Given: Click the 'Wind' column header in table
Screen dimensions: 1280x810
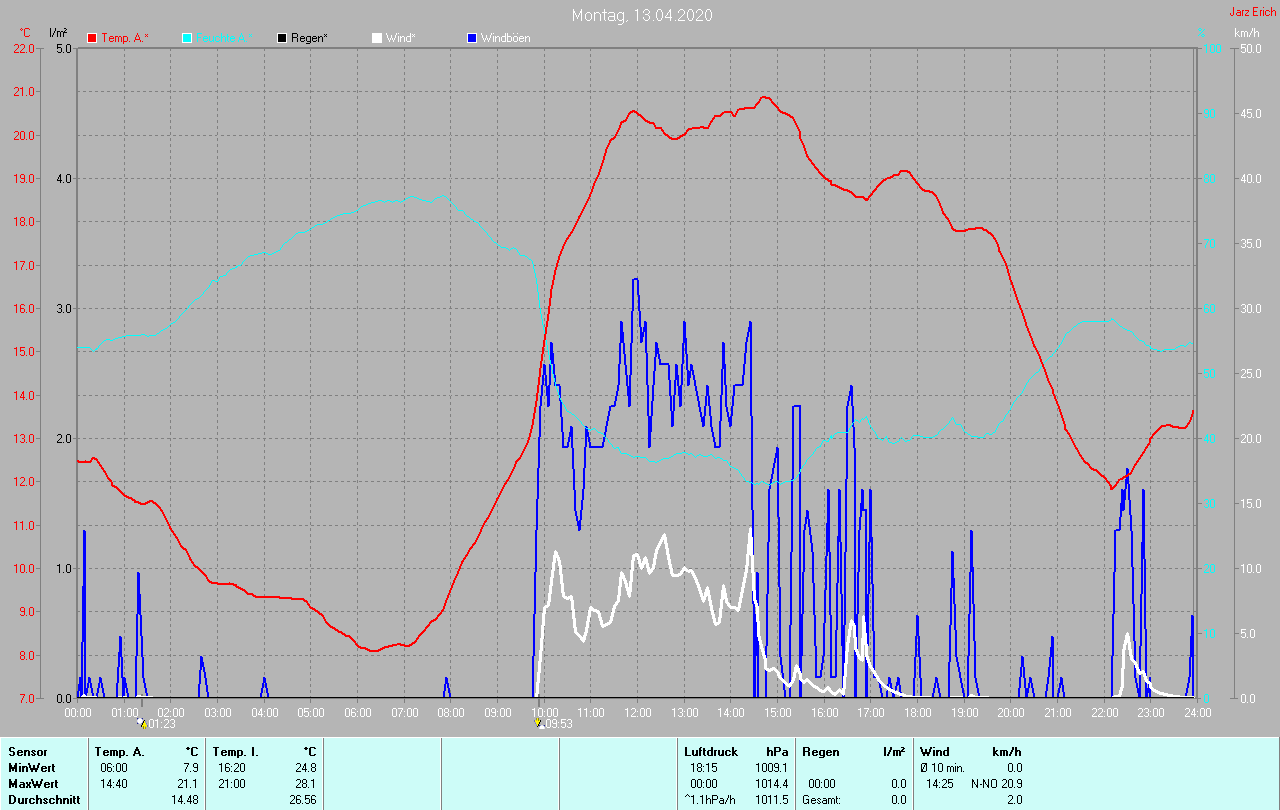Looking at the screenshot, I should coord(934,751).
